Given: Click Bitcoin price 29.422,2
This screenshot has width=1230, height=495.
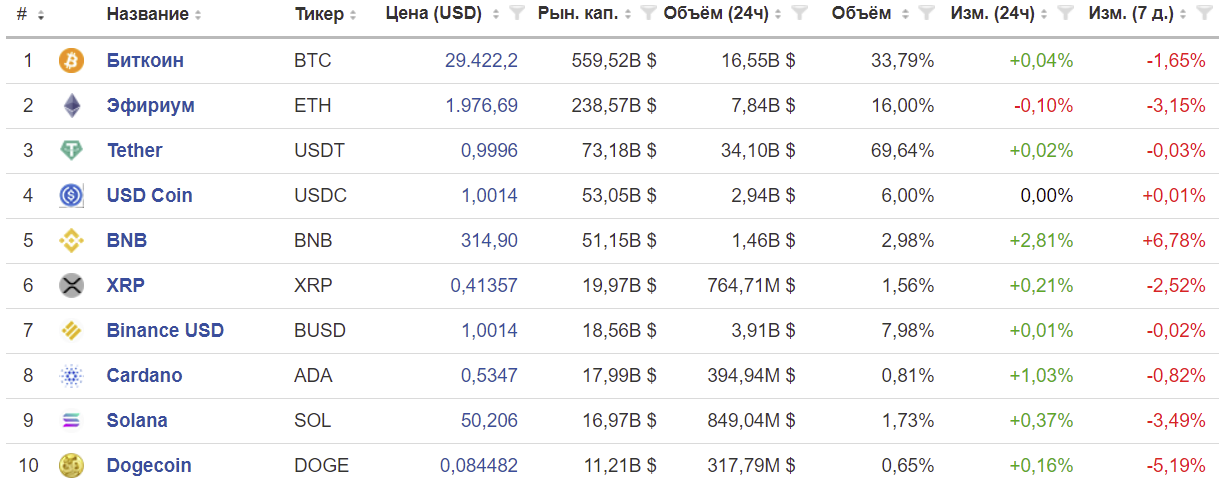Looking at the screenshot, I should [481, 61].
